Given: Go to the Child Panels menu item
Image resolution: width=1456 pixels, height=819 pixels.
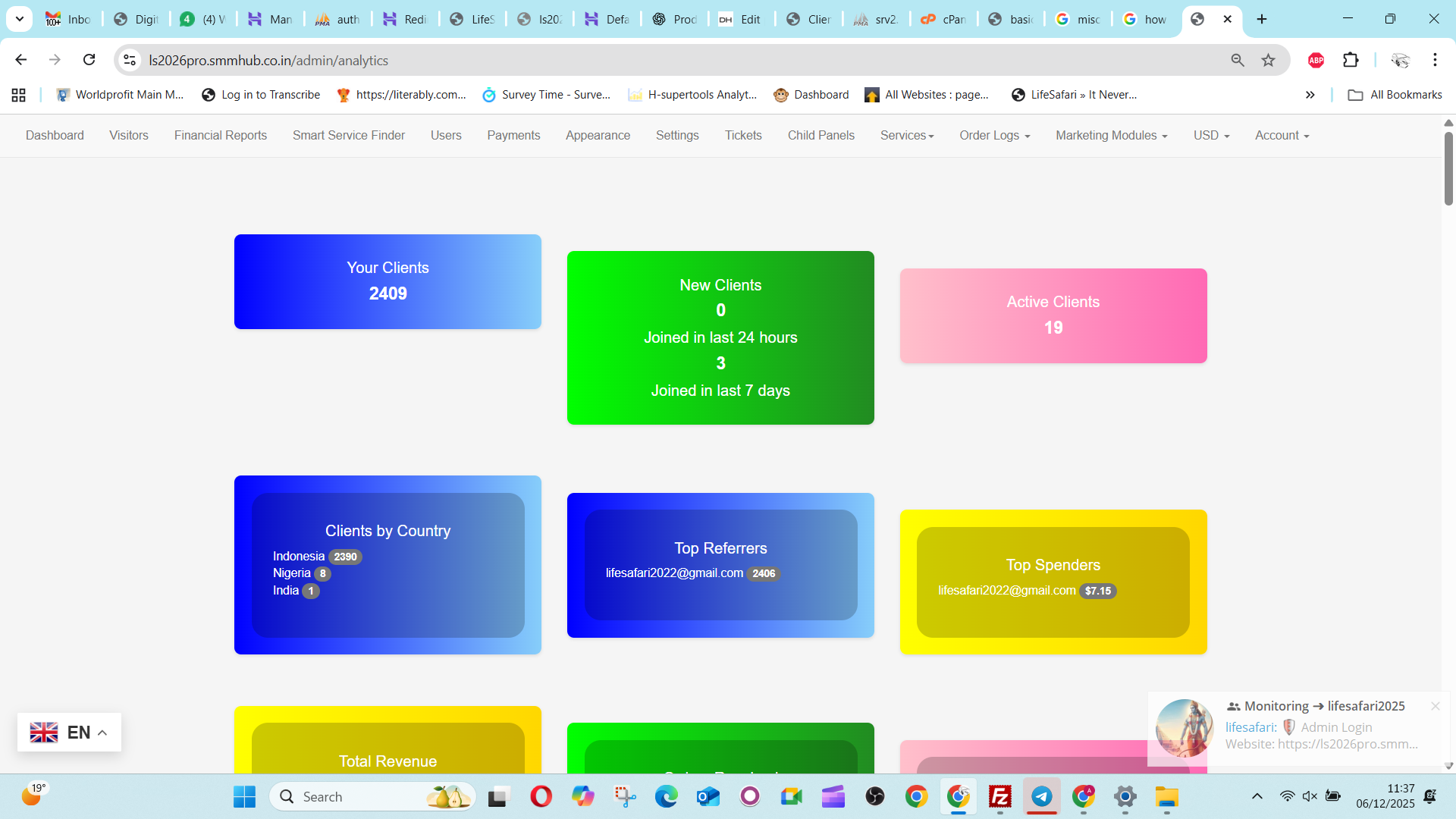Looking at the screenshot, I should pos(821,135).
